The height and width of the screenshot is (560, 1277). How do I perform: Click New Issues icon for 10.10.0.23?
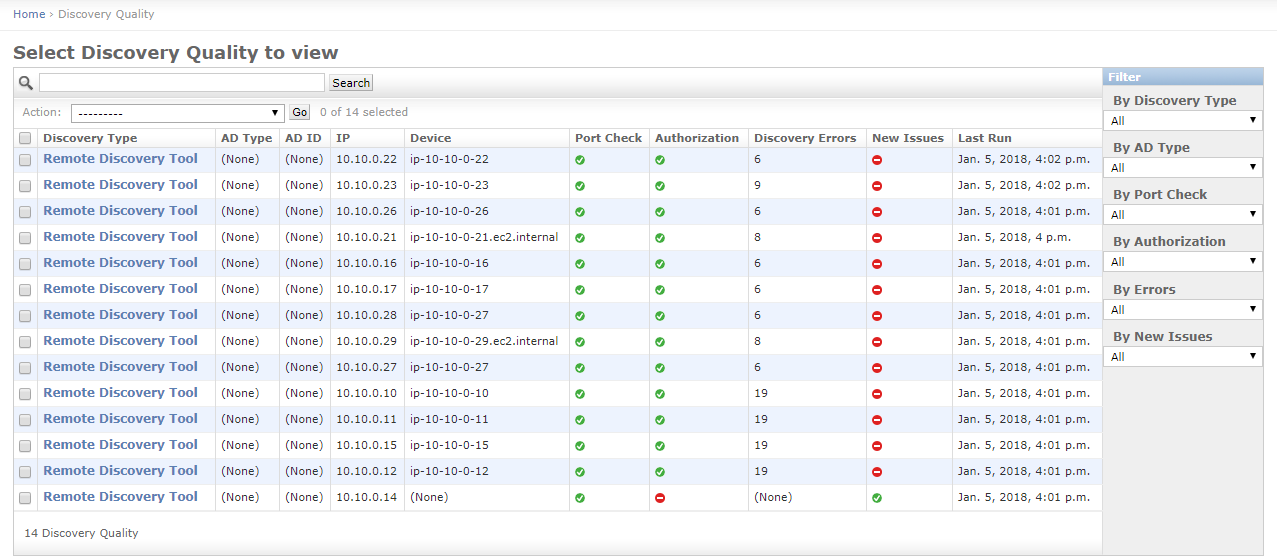[x=877, y=186]
